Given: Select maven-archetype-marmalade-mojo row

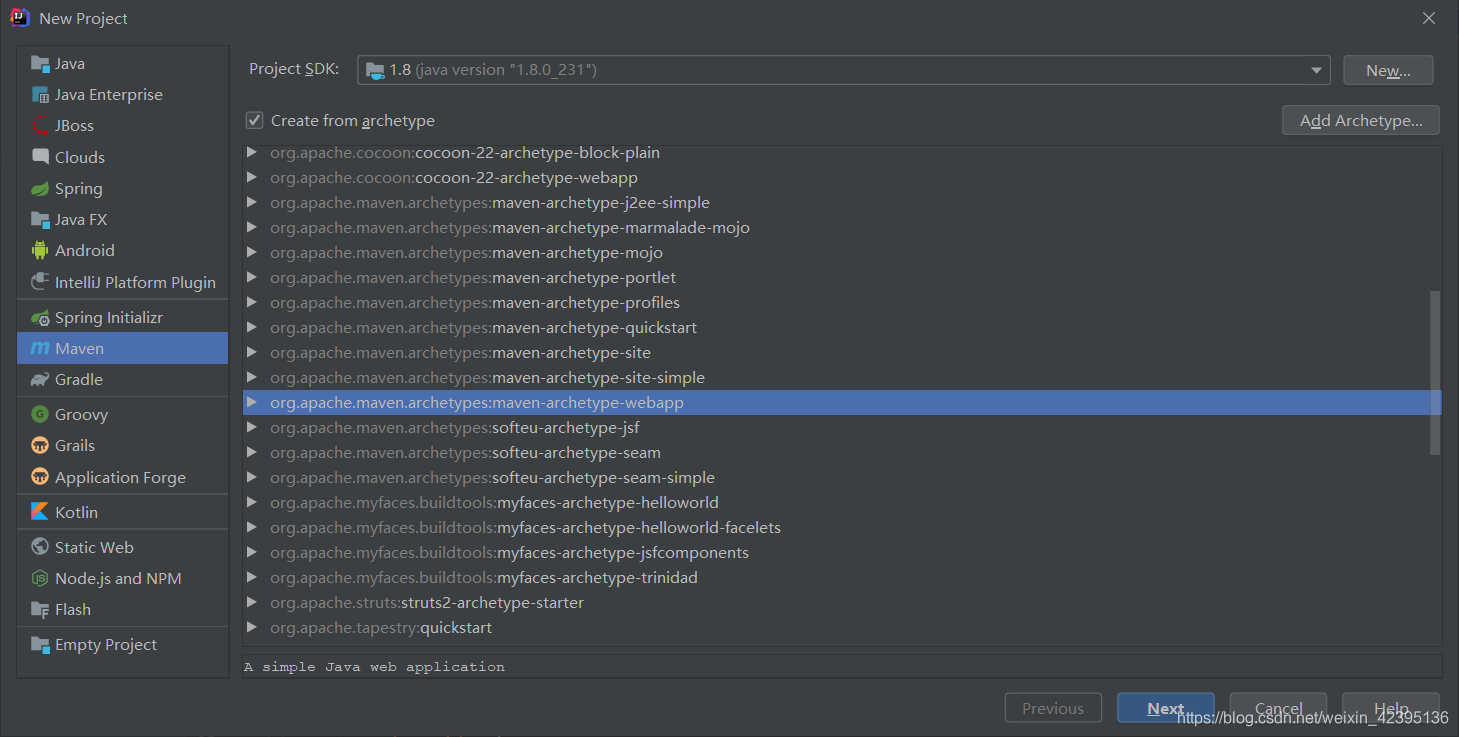Looking at the screenshot, I should click(842, 228).
